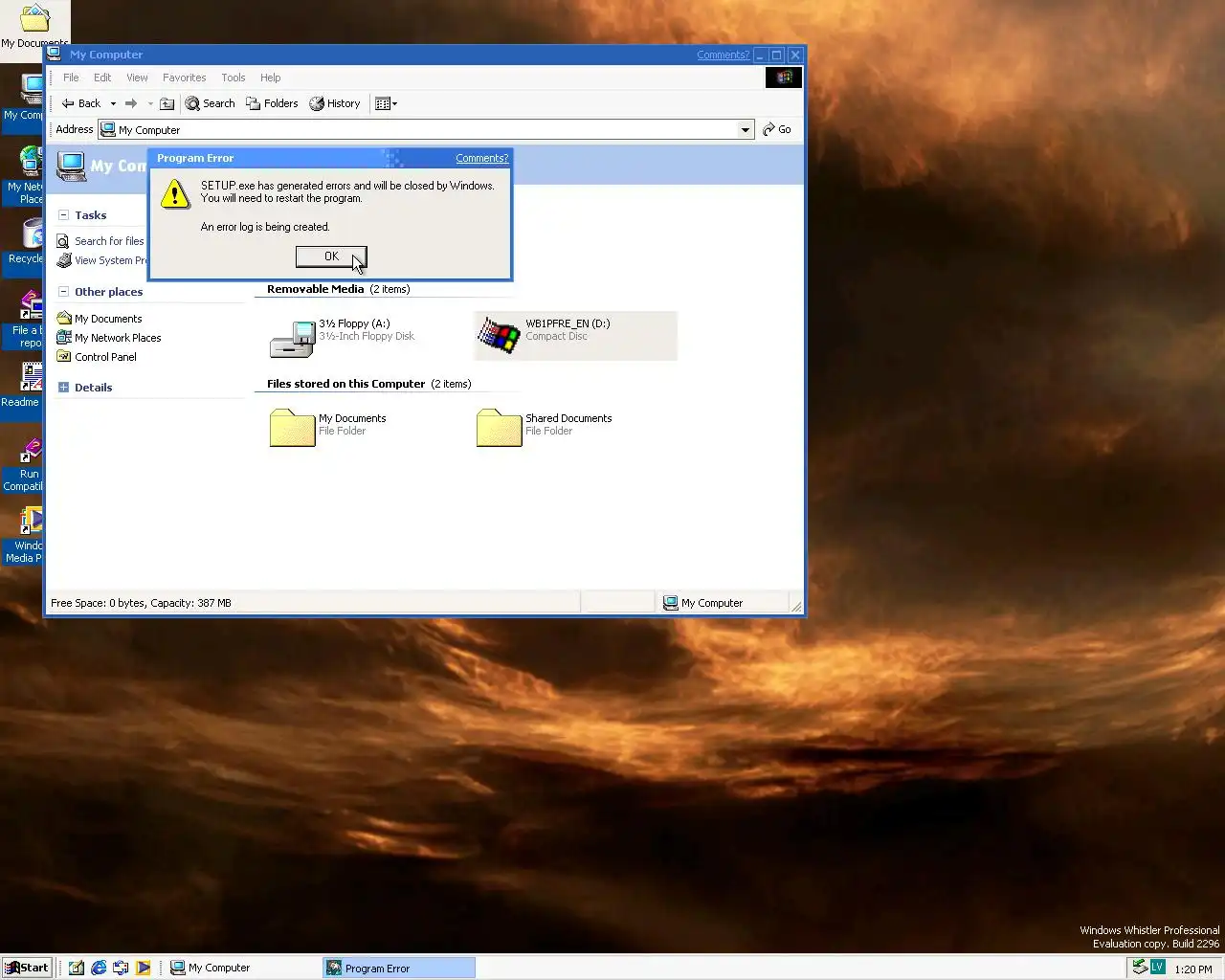Click the My Computer zone in status bar

click(x=702, y=603)
